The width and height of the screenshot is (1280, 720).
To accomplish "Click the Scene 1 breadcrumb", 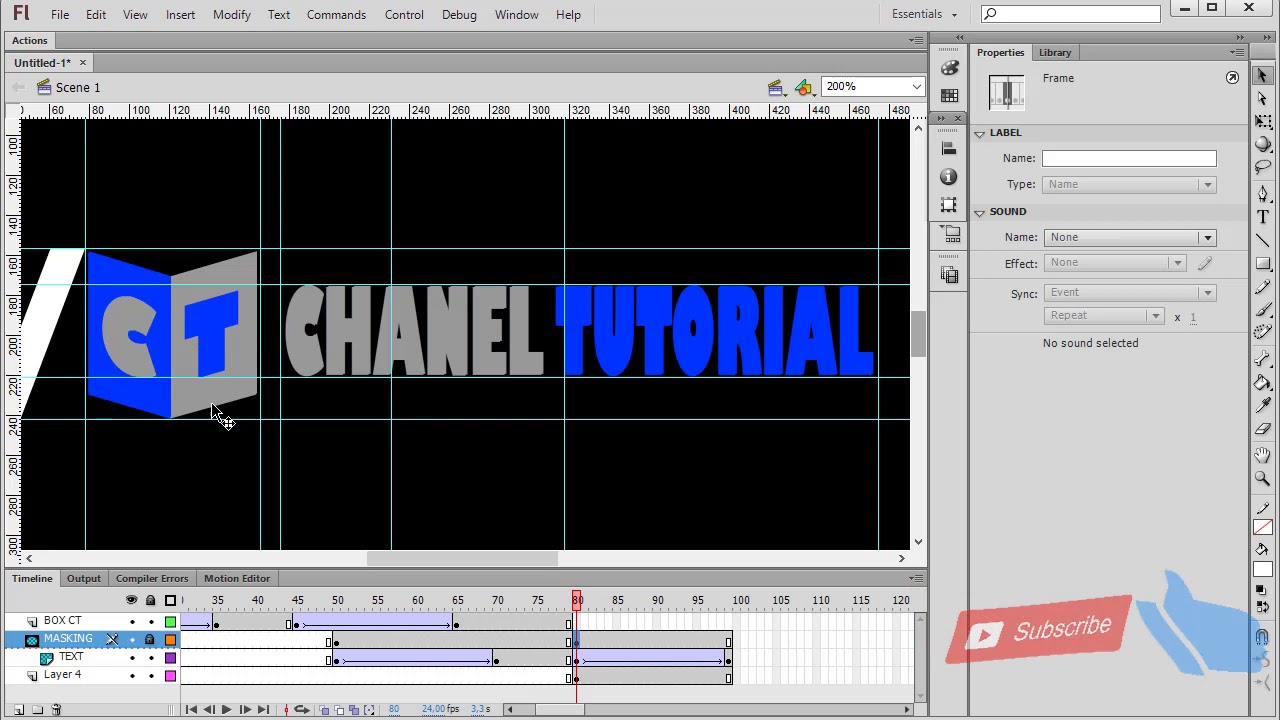I will [x=68, y=87].
